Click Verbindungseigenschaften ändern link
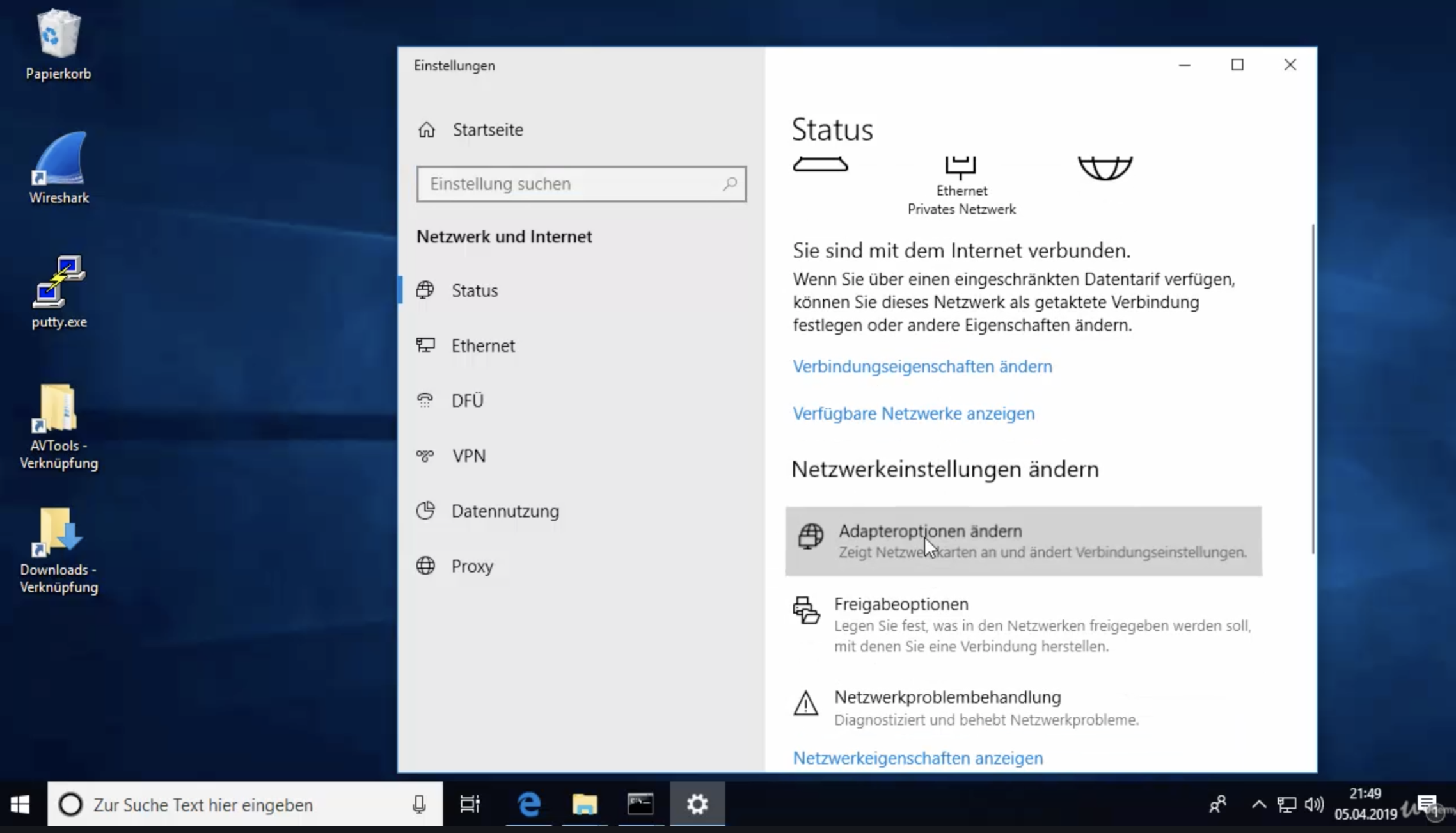The width and height of the screenshot is (1456, 833). (922, 367)
